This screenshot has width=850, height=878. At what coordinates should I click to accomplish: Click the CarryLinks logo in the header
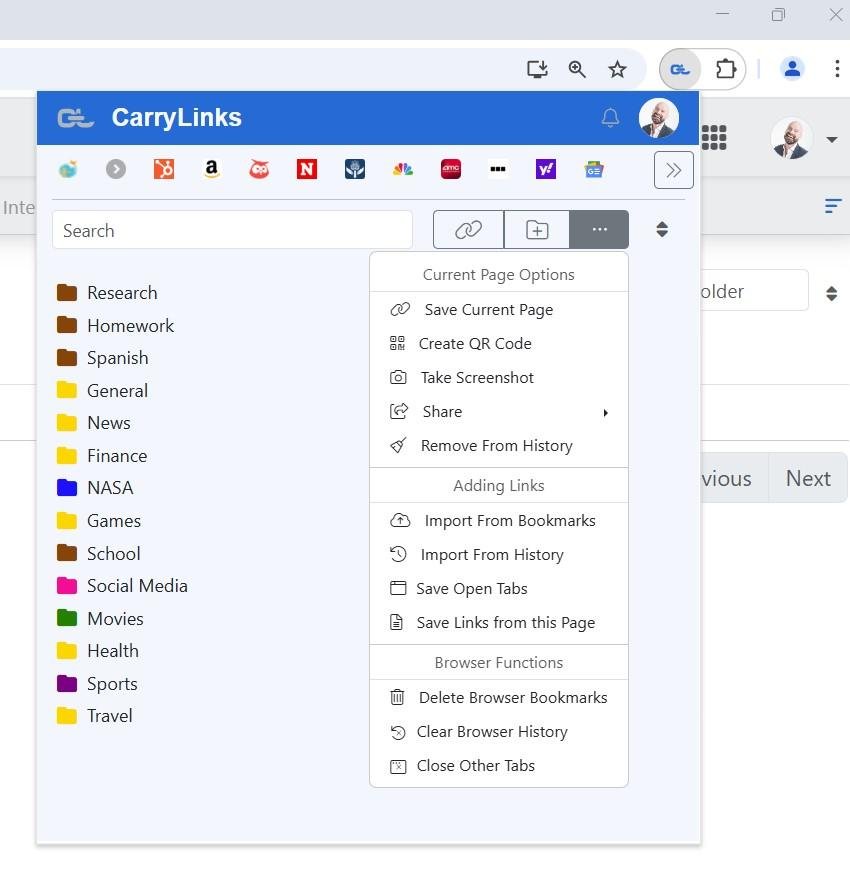point(76,118)
